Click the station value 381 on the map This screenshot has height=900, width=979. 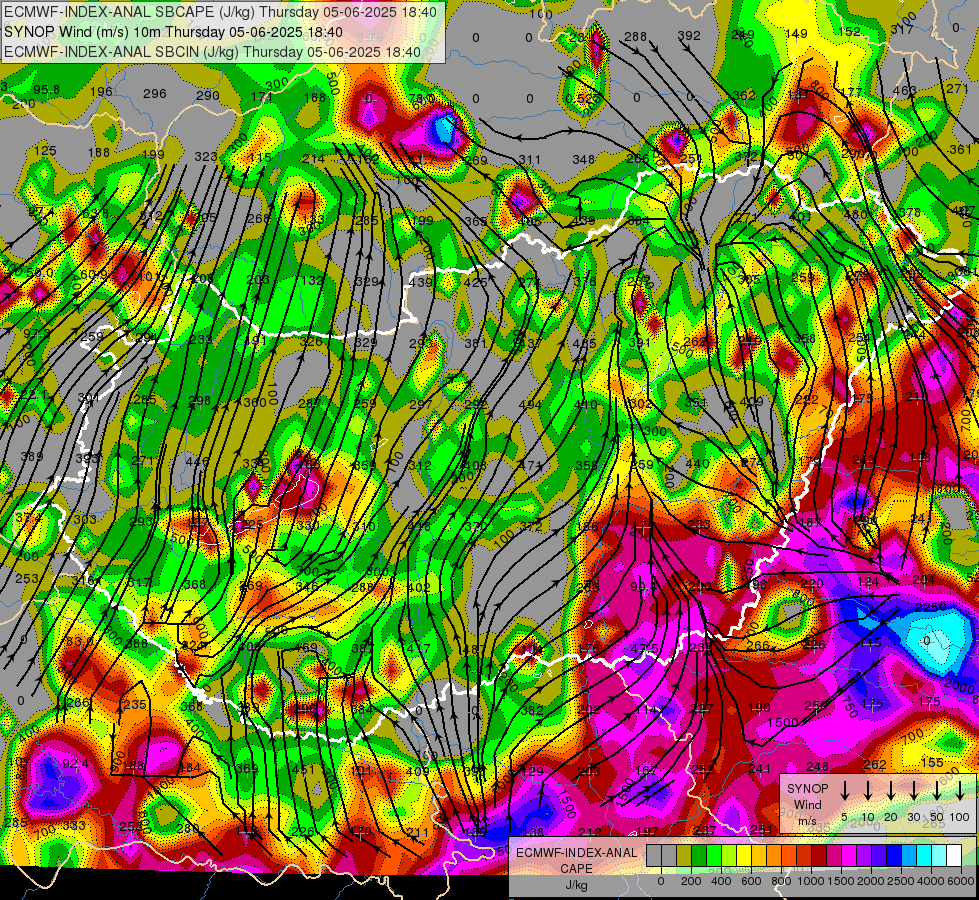point(475,344)
